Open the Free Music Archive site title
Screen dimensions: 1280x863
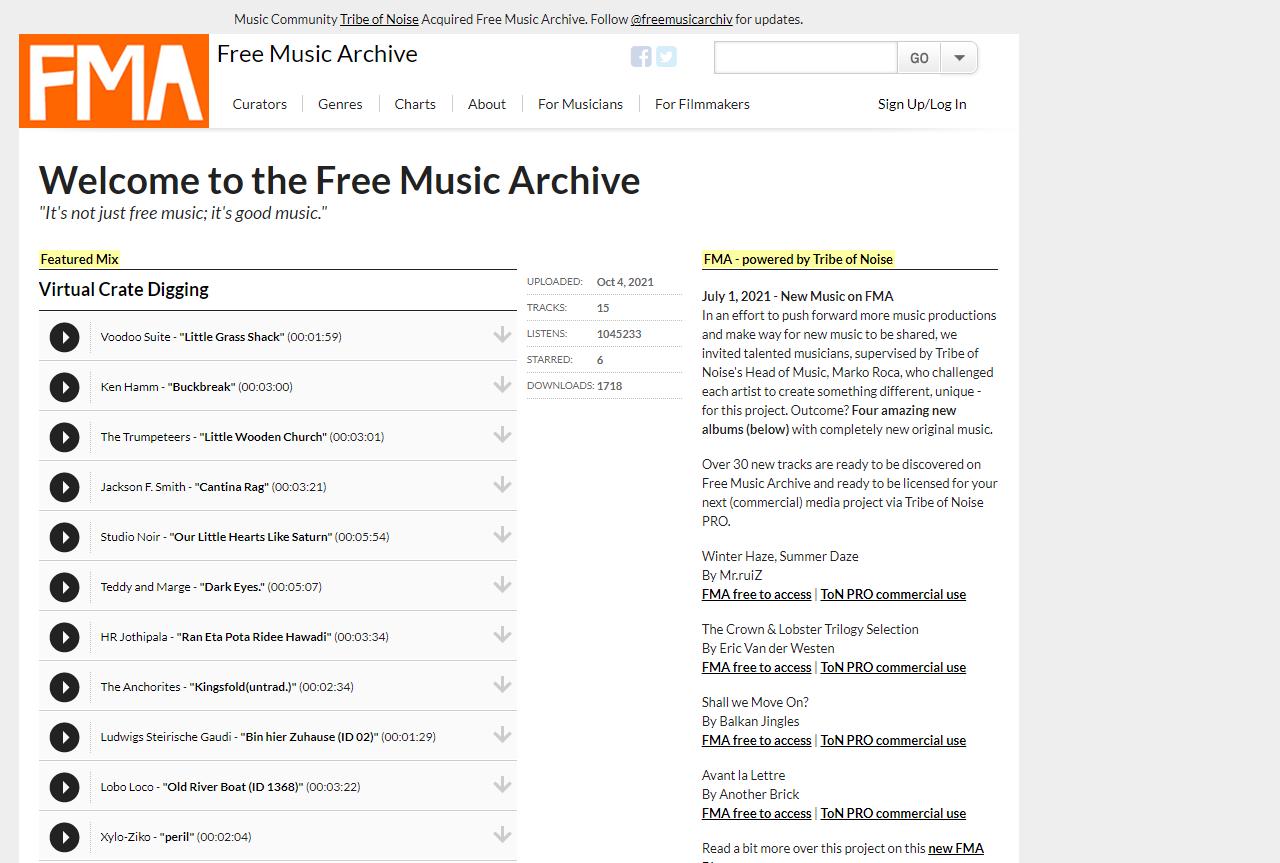pos(317,54)
